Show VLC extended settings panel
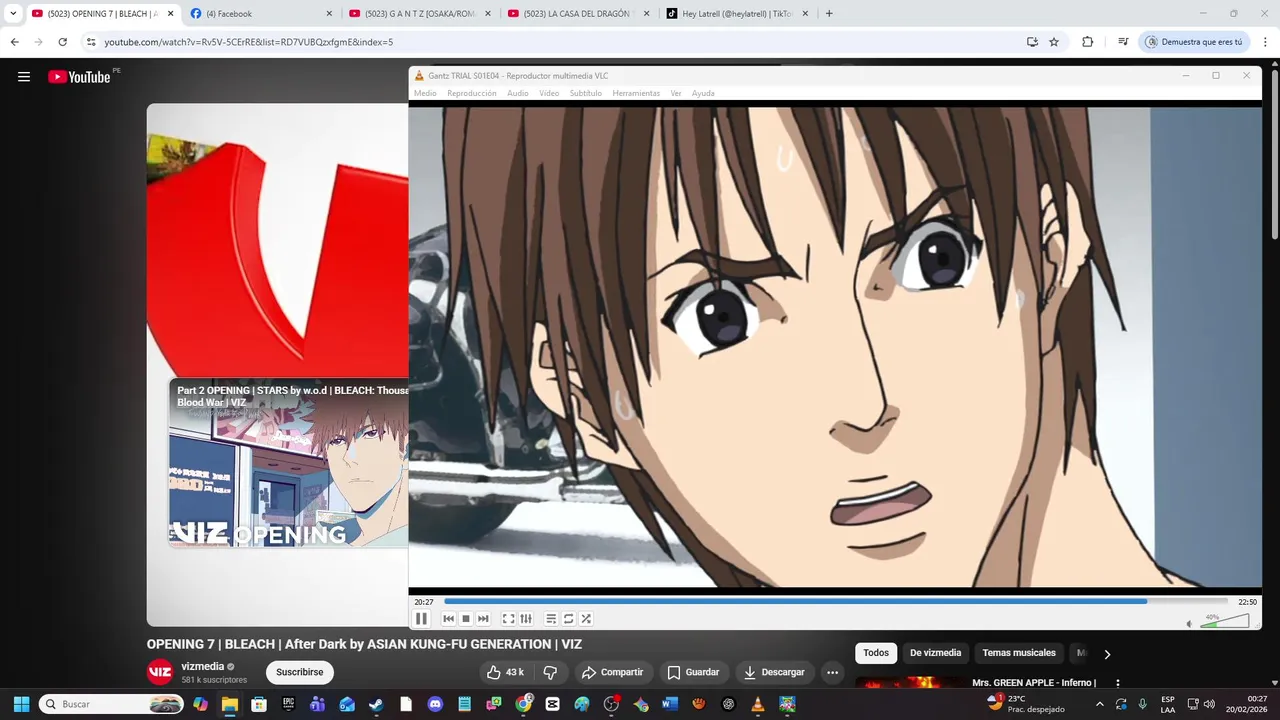Screen dimensions: 1280x720 tap(526, 619)
